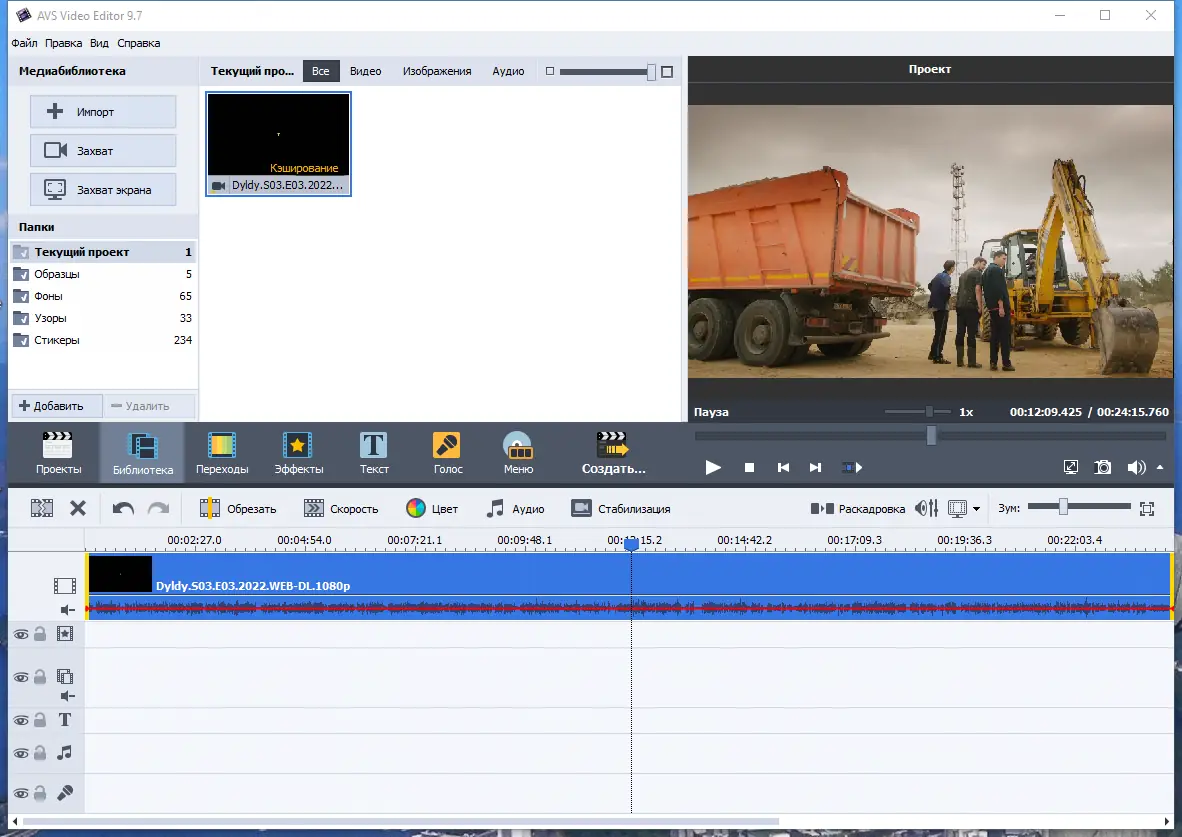Click the Импорт button
The height and width of the screenshot is (837, 1182).
(103, 112)
